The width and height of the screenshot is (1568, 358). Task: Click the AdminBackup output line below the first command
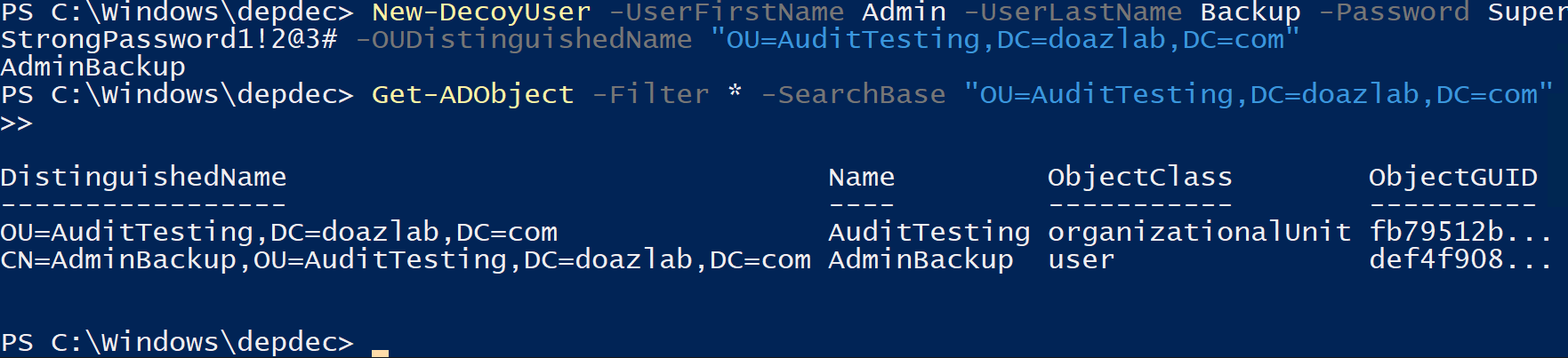click(93, 68)
